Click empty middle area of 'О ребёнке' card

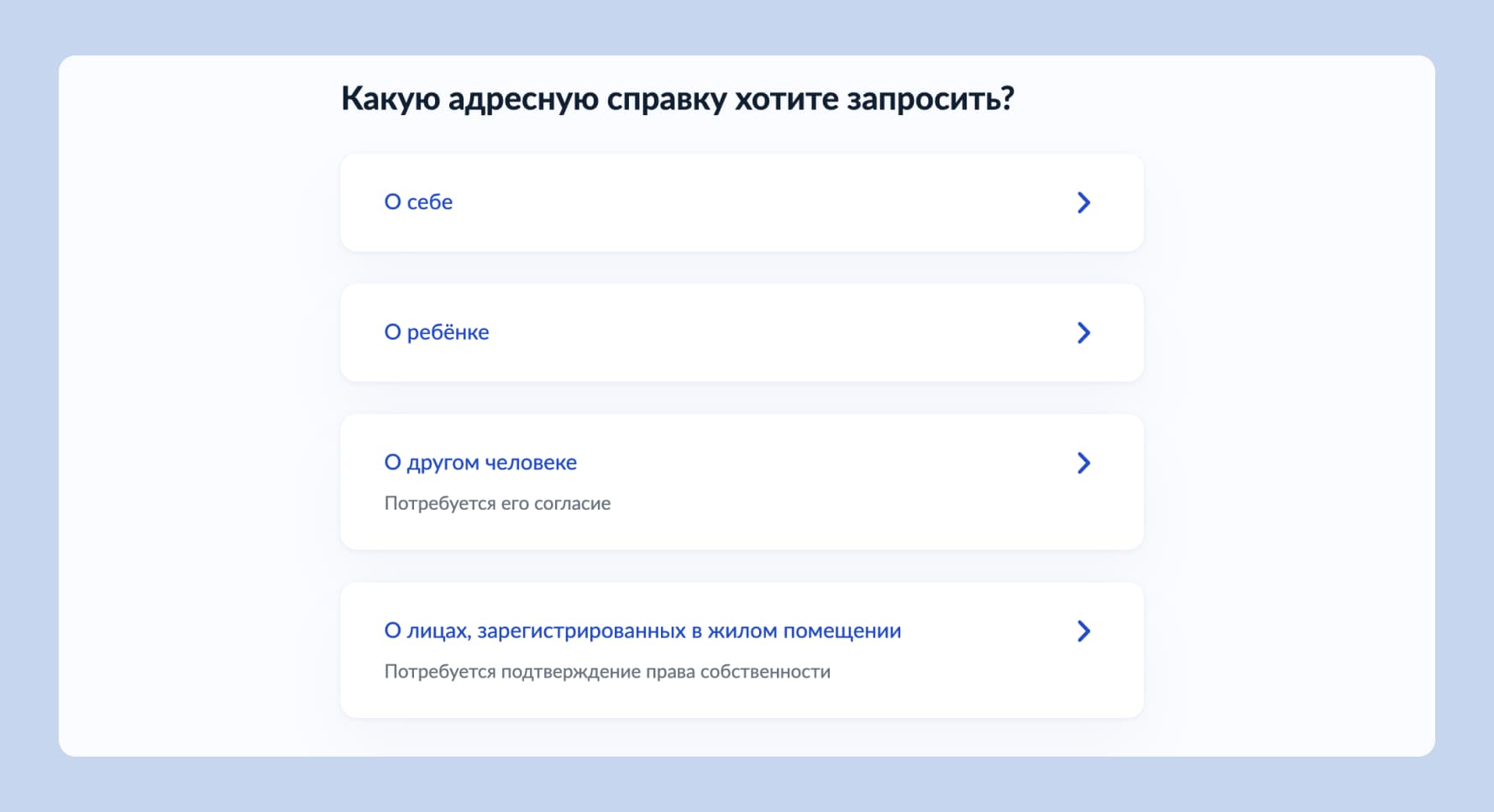(x=756, y=333)
